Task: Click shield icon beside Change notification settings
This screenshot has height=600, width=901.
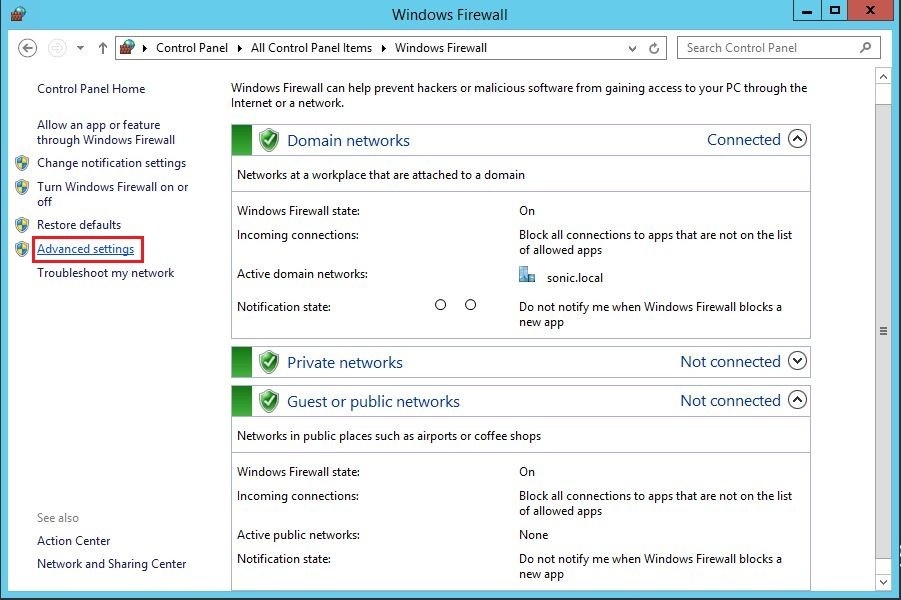Action: 22,163
